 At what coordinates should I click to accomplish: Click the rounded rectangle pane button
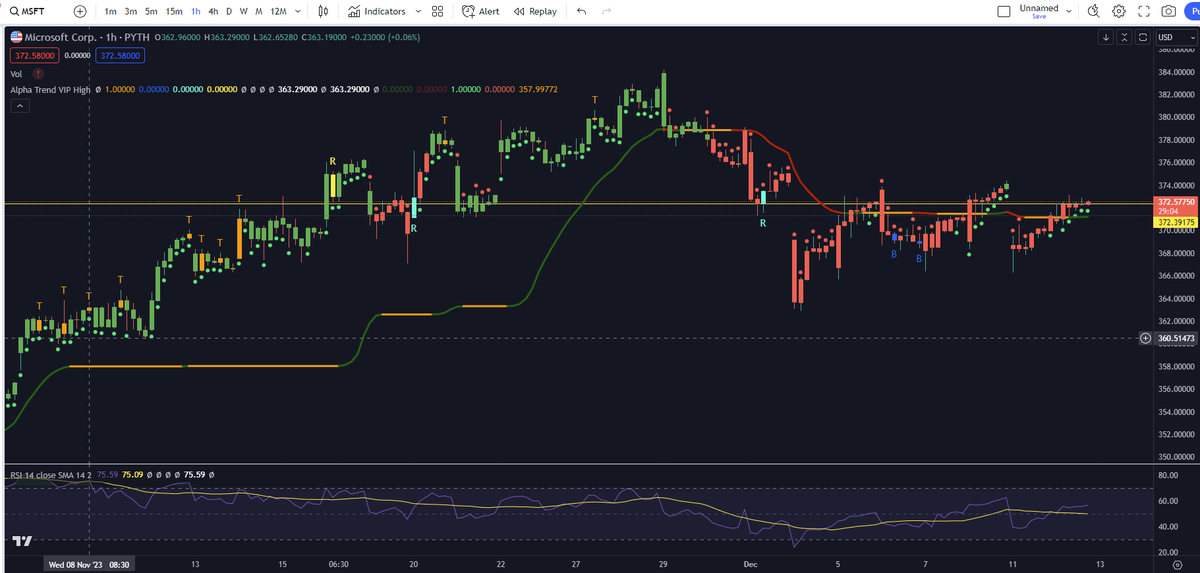(1142, 37)
